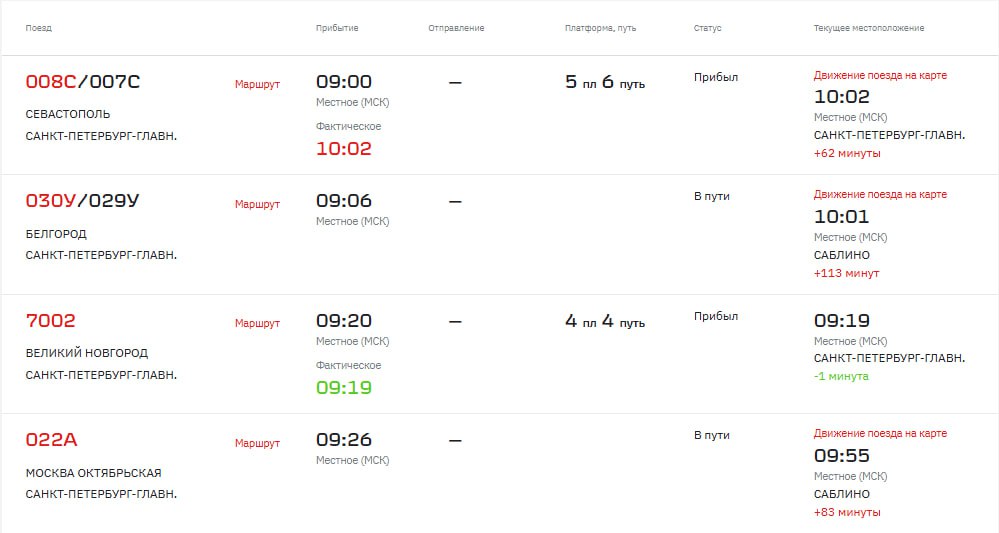Viewport: 999px width, 533px height.
Task: Click the Статус column header
Action: click(x=707, y=28)
